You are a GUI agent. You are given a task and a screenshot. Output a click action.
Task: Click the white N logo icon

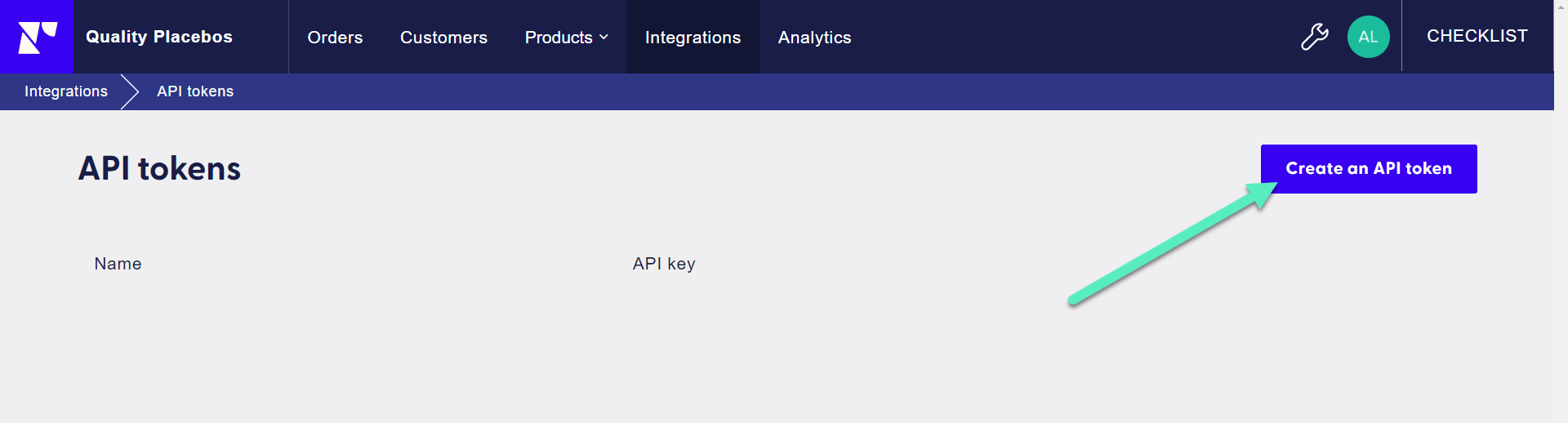click(37, 37)
